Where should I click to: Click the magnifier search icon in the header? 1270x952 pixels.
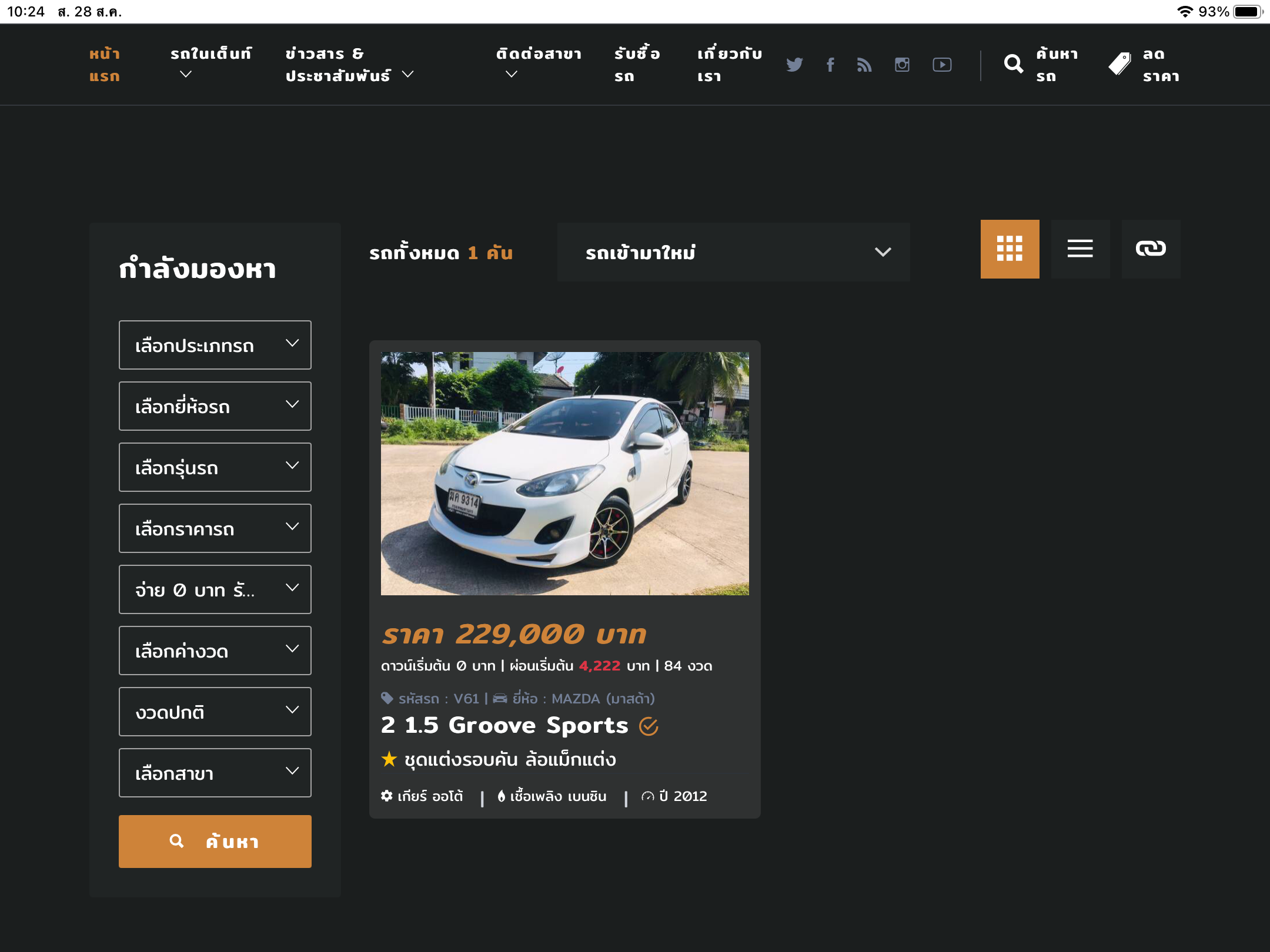(x=1014, y=64)
